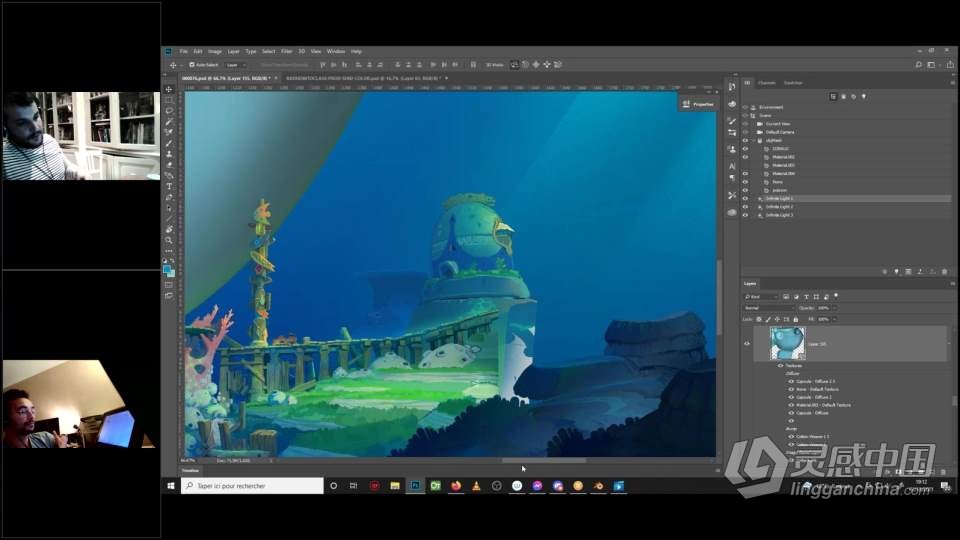Select the Move tool in the toolbox
The image size is (960, 540).
pos(169,89)
